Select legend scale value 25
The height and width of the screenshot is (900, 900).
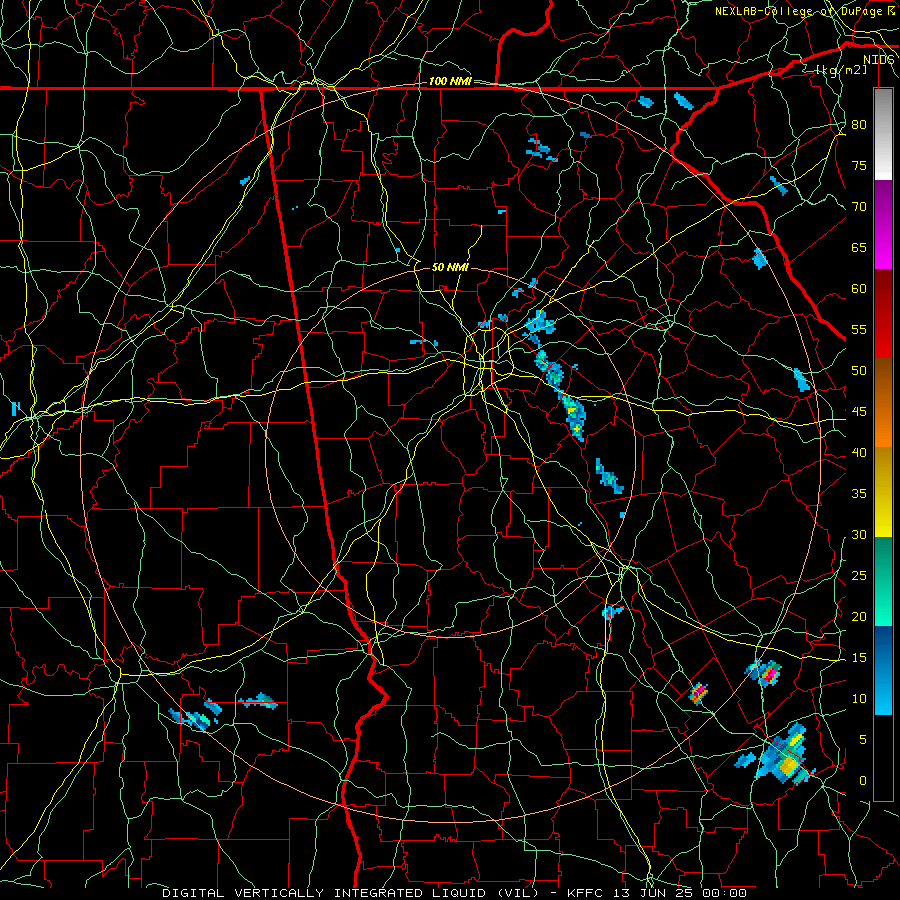point(859,576)
